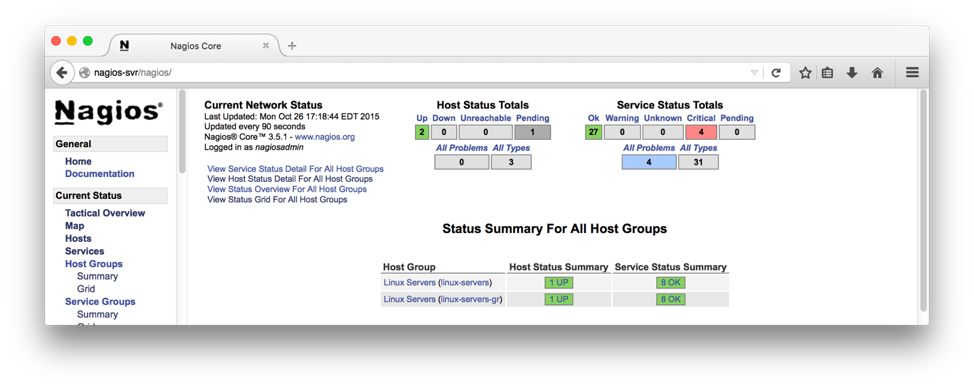Viewport: 974px width, 389px height.
Task: Click the red Critical count of 4
Action: [701, 132]
